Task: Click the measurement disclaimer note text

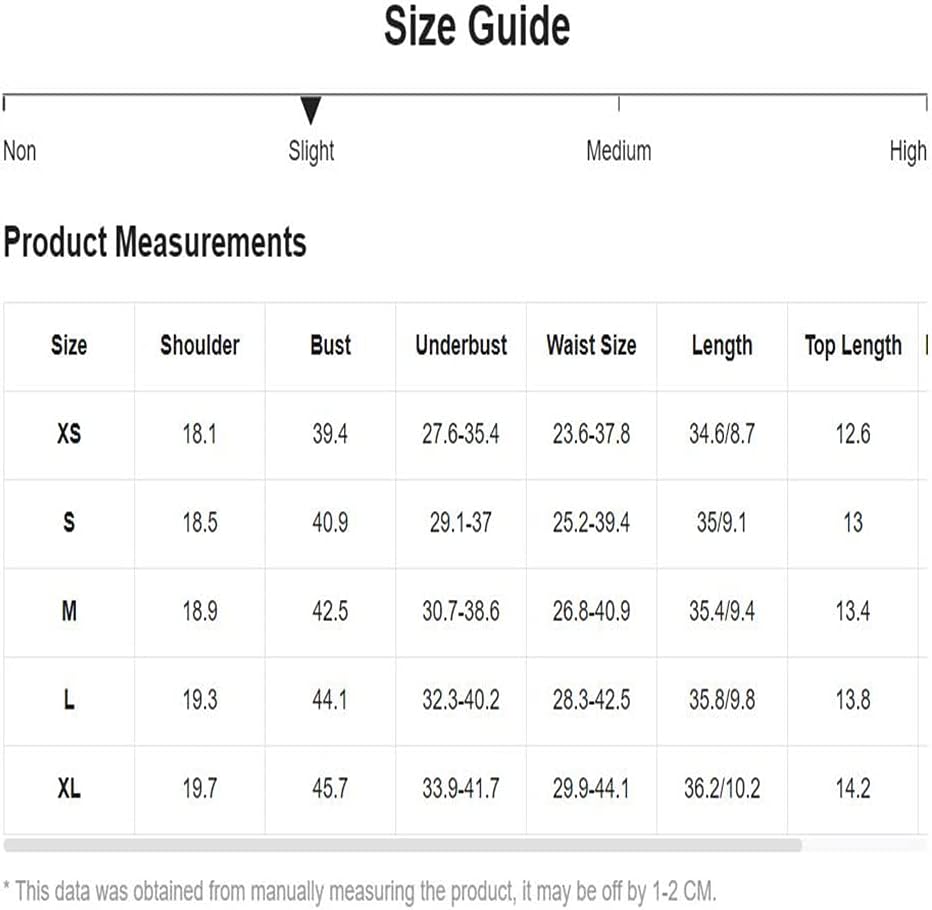Action: click(360, 891)
